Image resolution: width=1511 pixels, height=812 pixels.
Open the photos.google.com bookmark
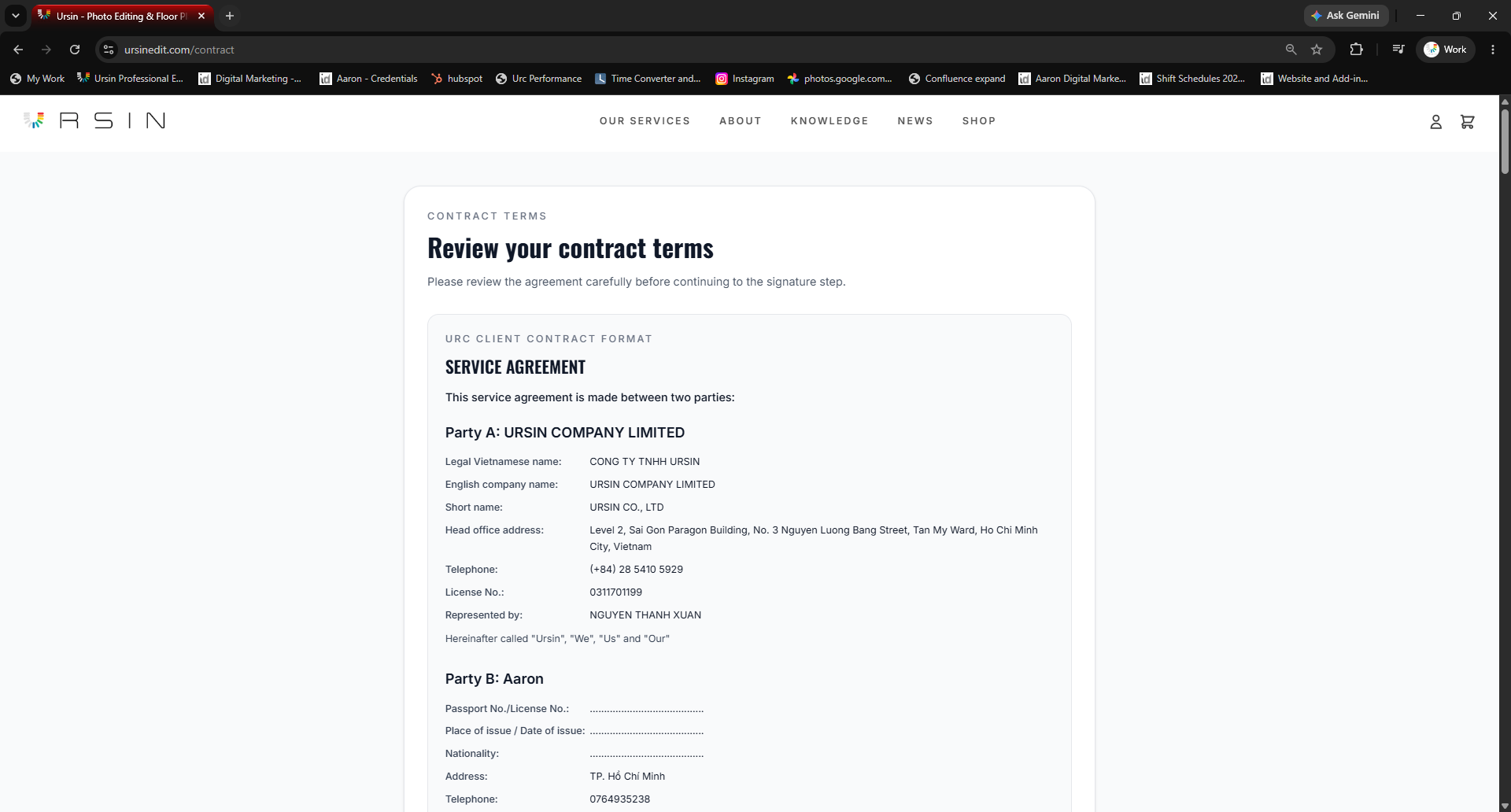[x=840, y=79]
